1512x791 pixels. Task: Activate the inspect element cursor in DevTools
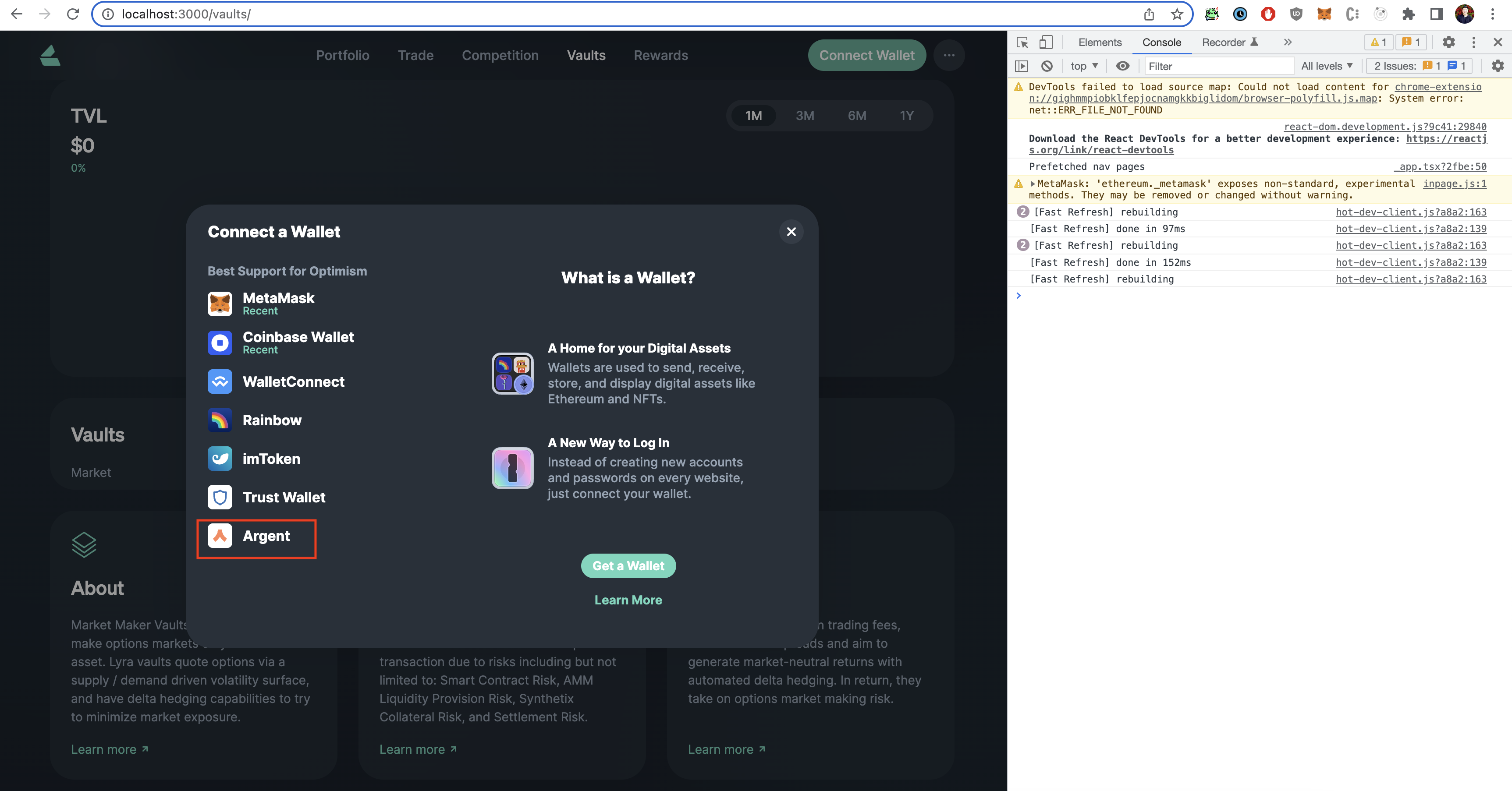click(1022, 42)
